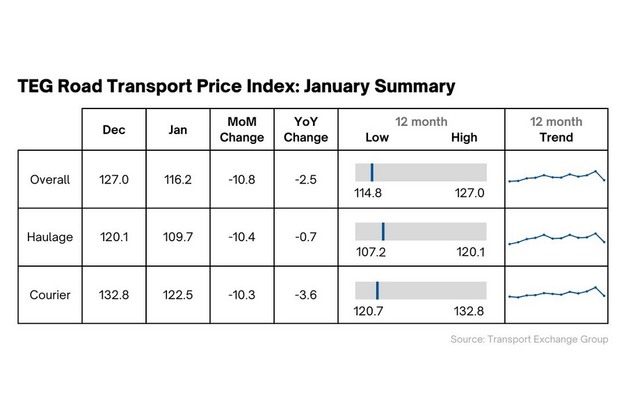Viewport: 626px width, 417px height.
Task: Click the 12 month Trend header
Action: [x=555, y=129]
